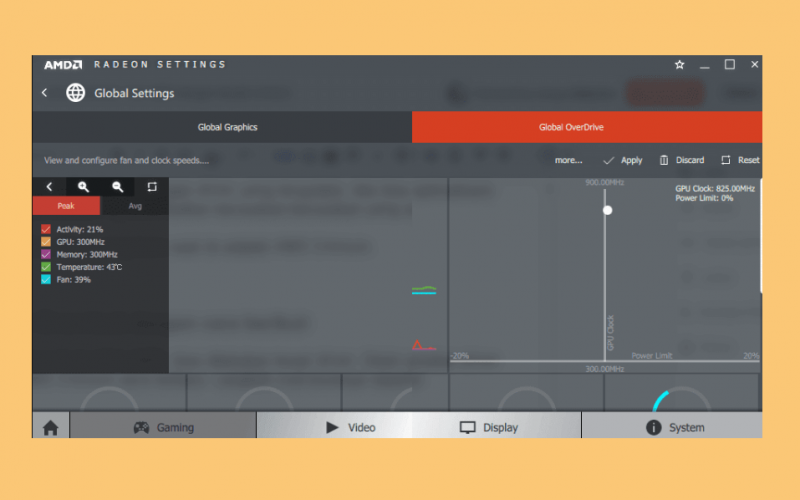800x500 pixels.
Task: Click the play icon for Video
Action: [x=332, y=428]
